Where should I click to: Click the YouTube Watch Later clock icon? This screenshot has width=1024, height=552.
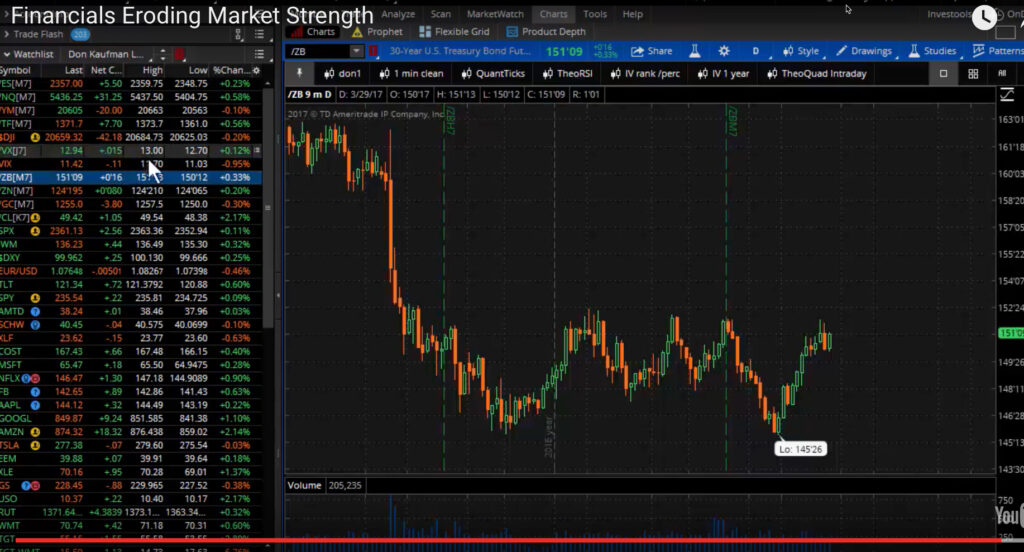(x=984, y=18)
